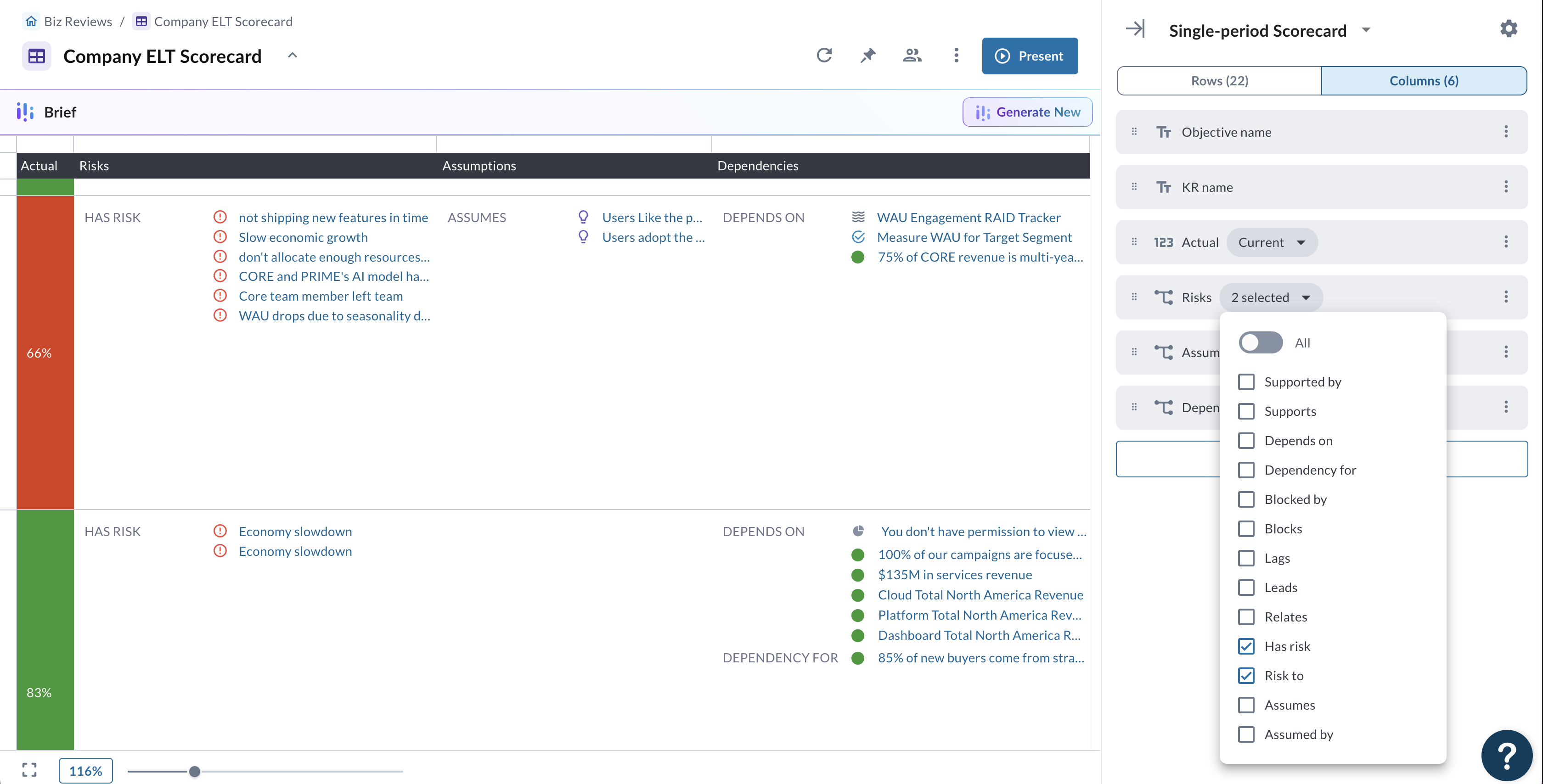Collapse the side panel with arrow icon
1543x784 pixels.
[1135, 29]
